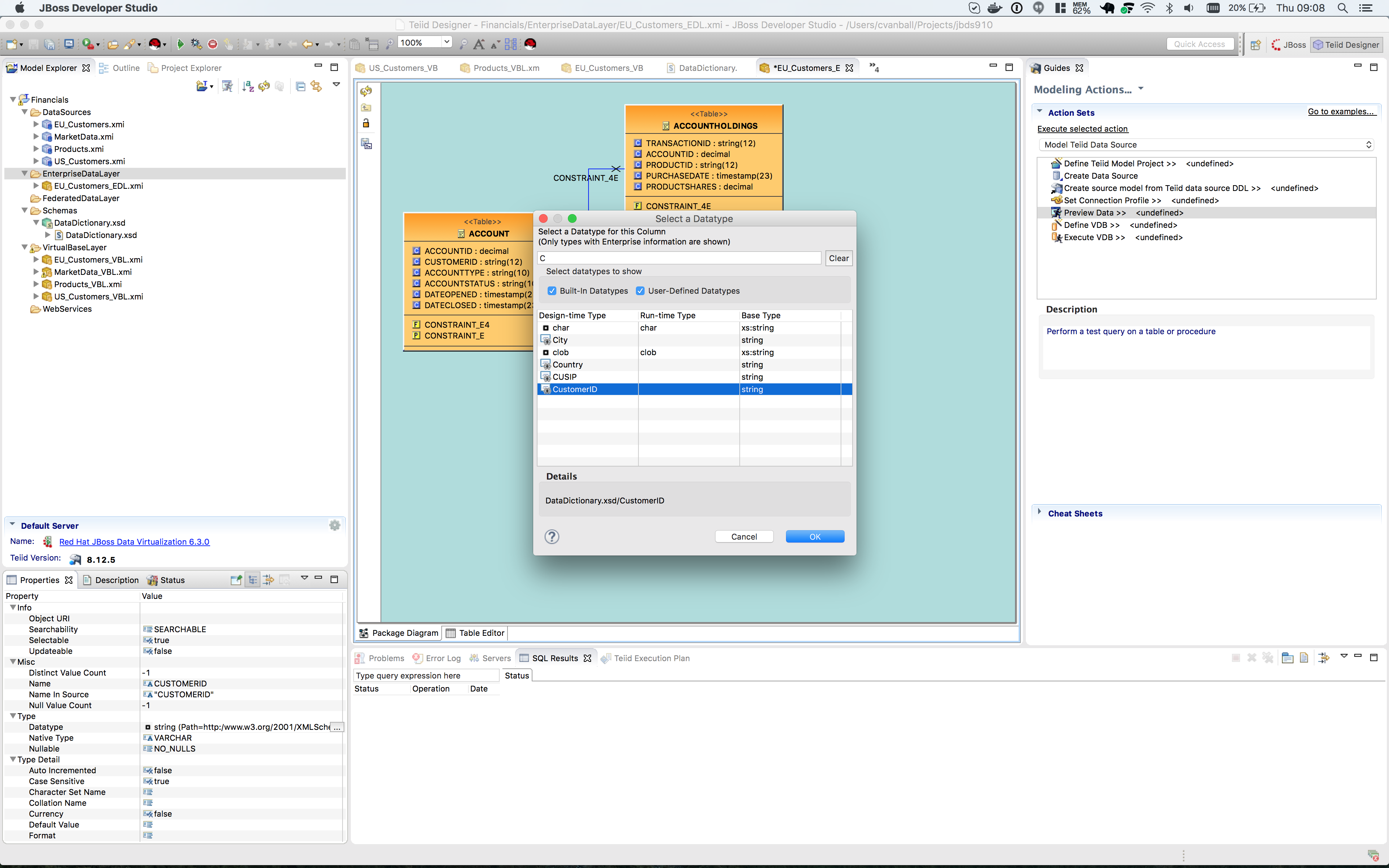Click the Preview Data action icon in Guides
Screen dimensions: 1389x868
point(1057,212)
